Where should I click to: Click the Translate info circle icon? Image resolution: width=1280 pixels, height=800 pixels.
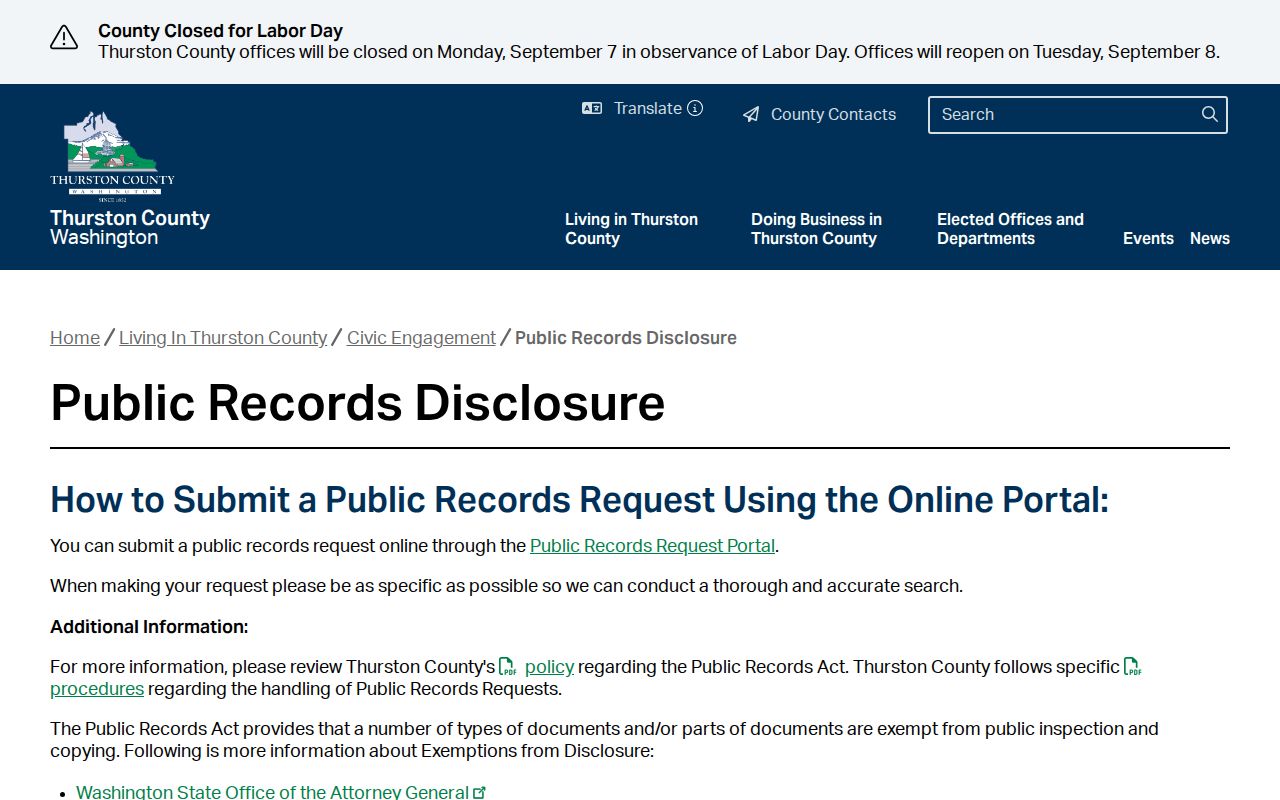695,108
